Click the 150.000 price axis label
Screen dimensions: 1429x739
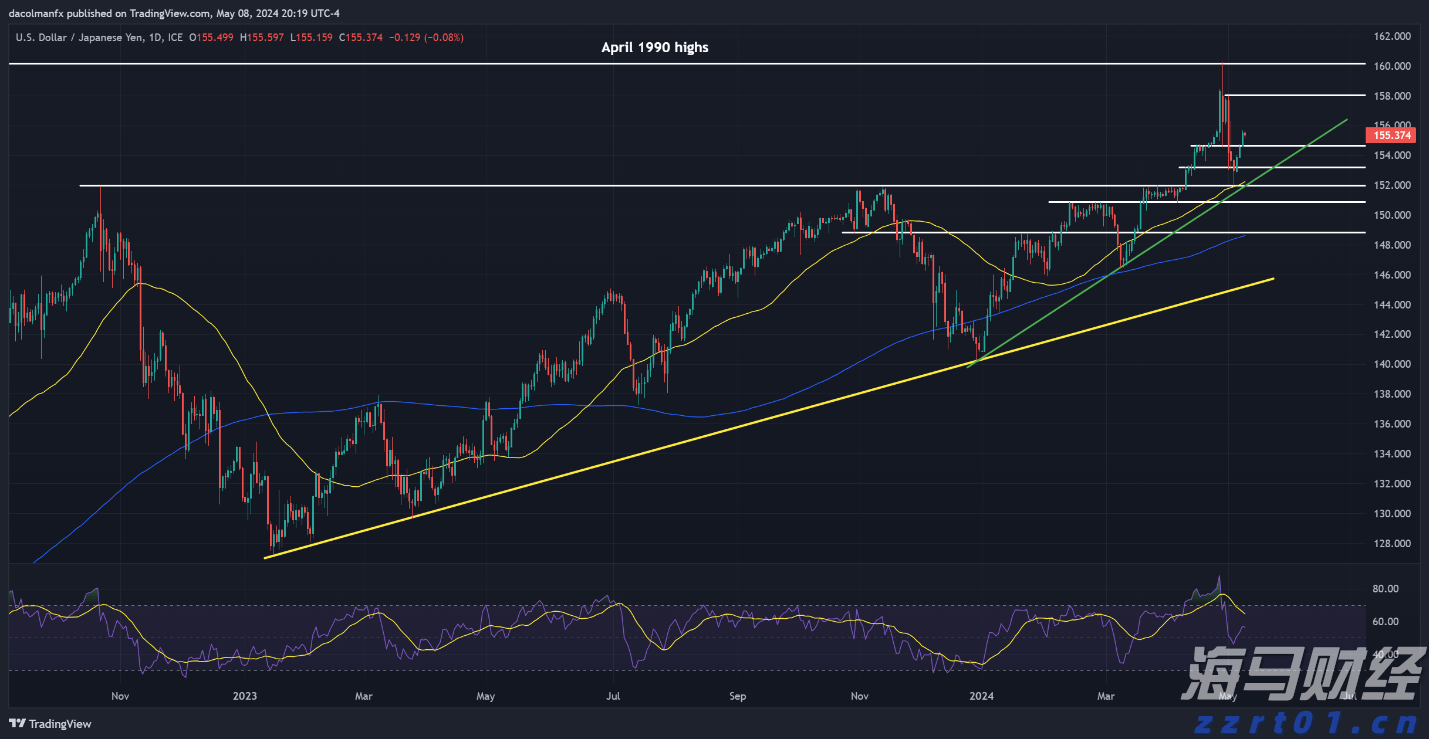1392,215
